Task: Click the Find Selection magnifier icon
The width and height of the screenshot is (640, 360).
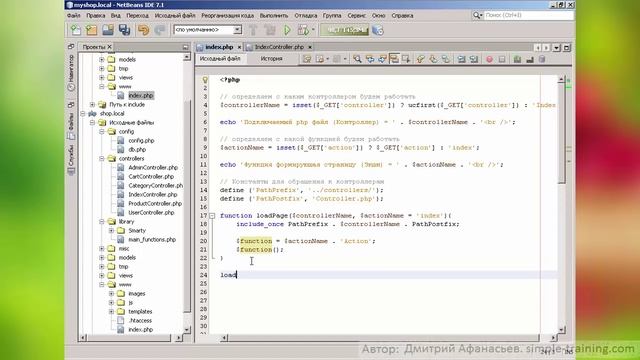Action: click(357, 59)
